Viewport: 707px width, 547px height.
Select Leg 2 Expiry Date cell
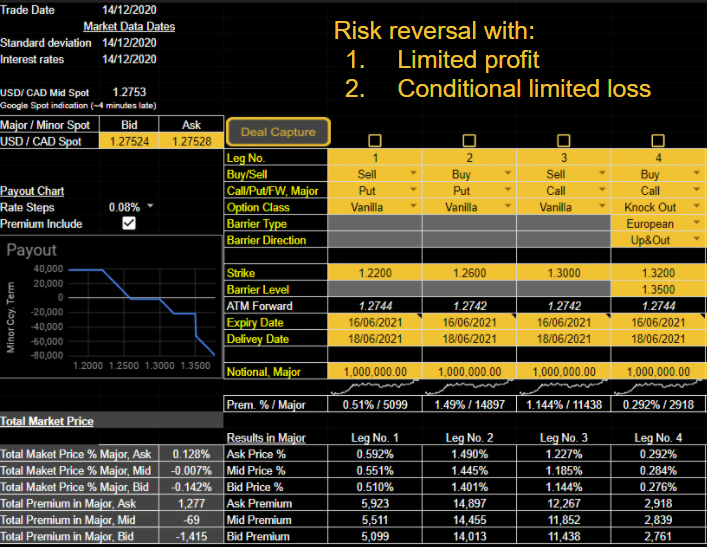(468, 322)
